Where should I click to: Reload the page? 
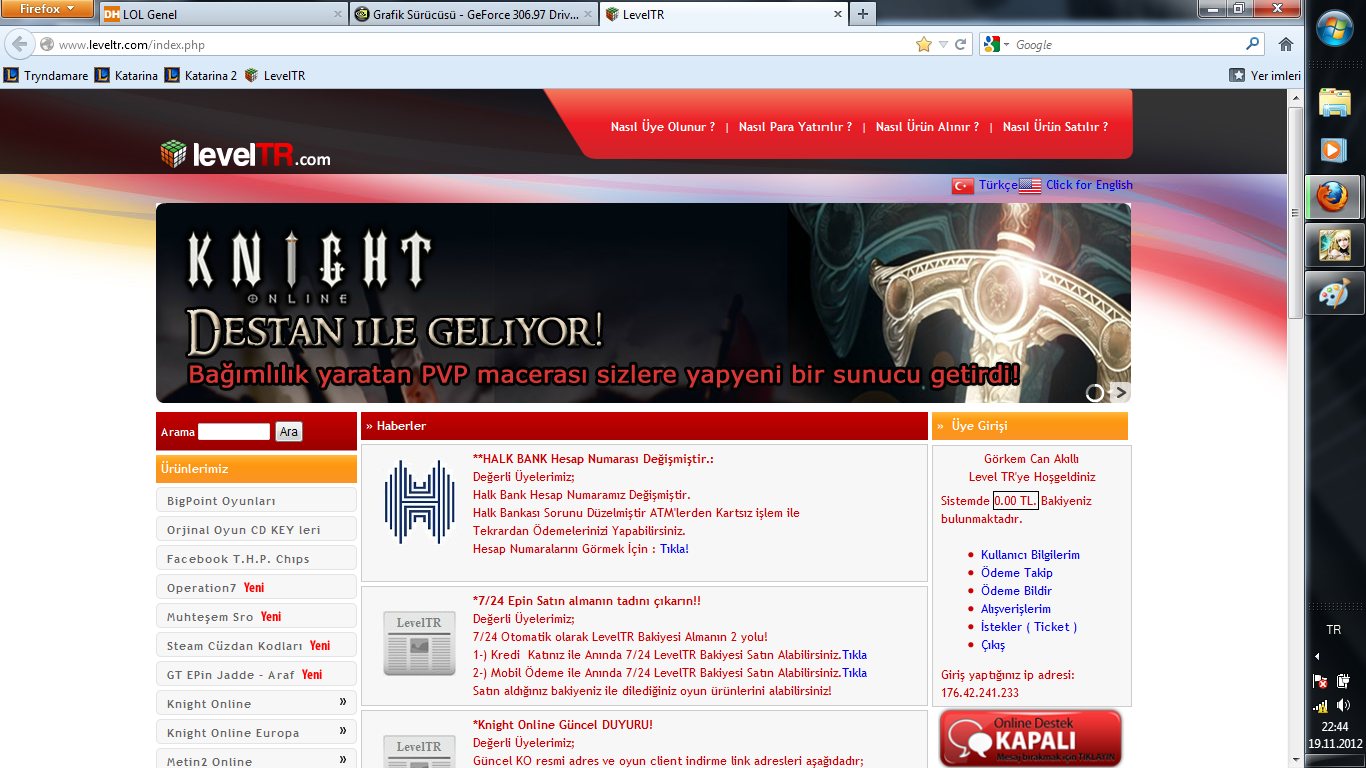tap(961, 45)
